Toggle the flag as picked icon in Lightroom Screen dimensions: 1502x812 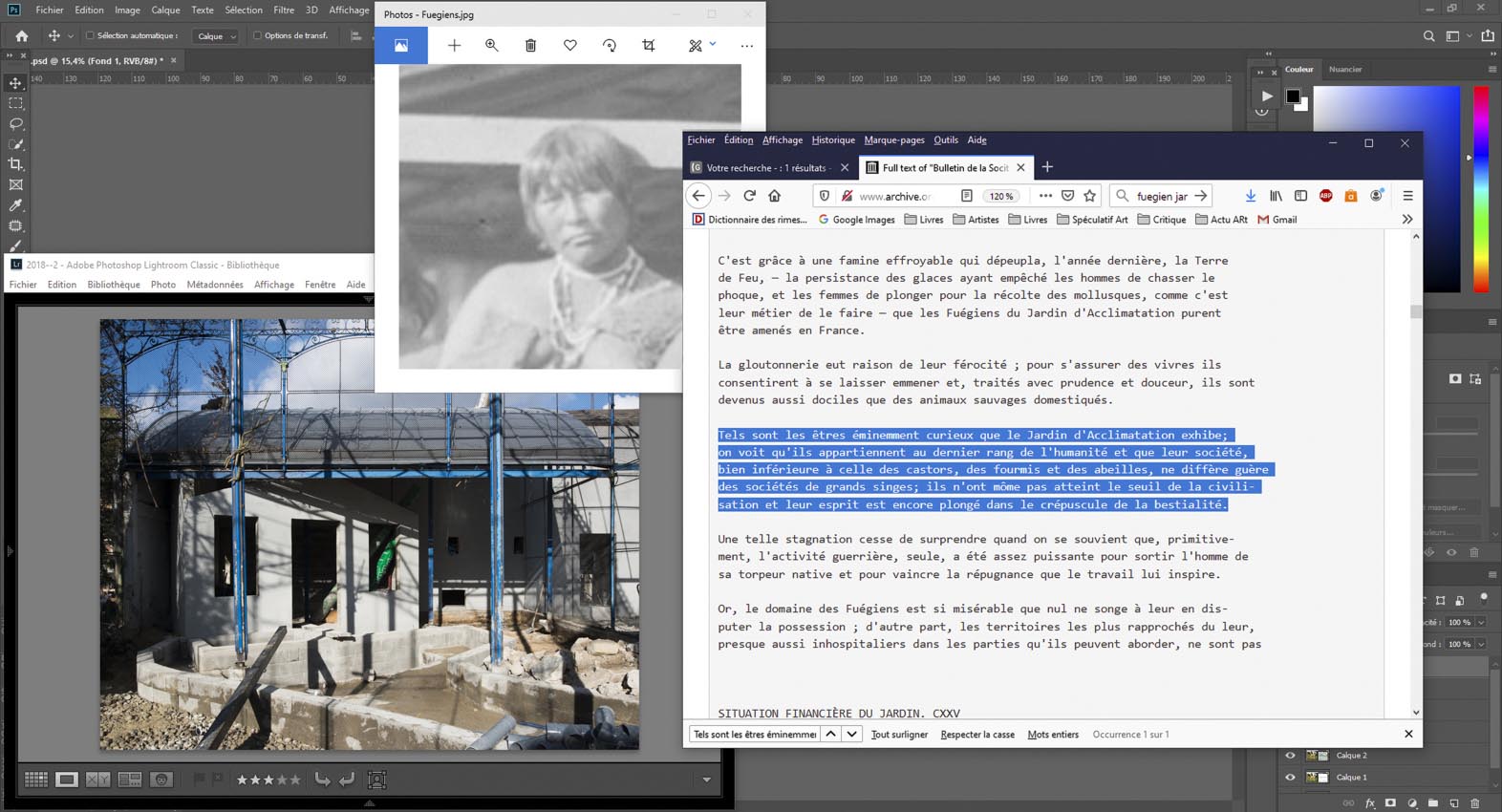tap(200, 780)
